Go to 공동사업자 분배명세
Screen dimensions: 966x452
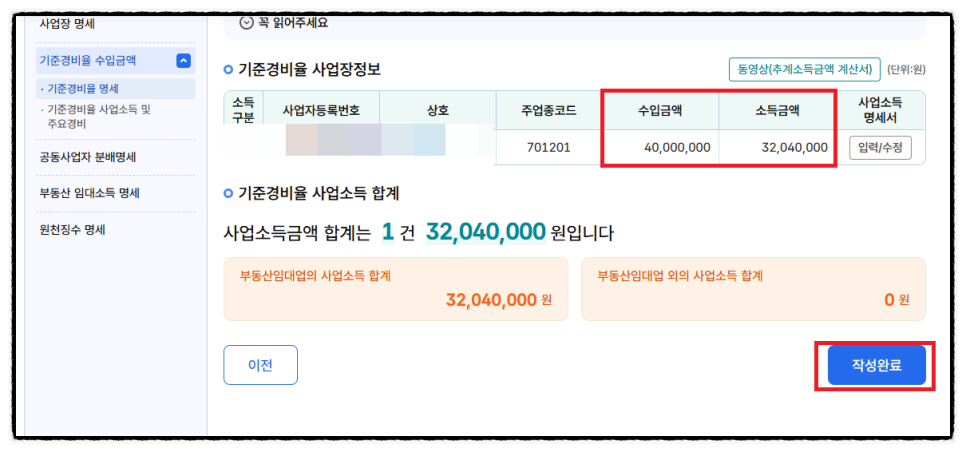(x=87, y=157)
